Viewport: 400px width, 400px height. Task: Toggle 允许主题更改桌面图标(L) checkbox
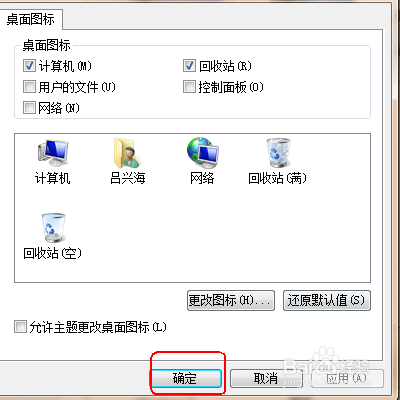[20, 327]
